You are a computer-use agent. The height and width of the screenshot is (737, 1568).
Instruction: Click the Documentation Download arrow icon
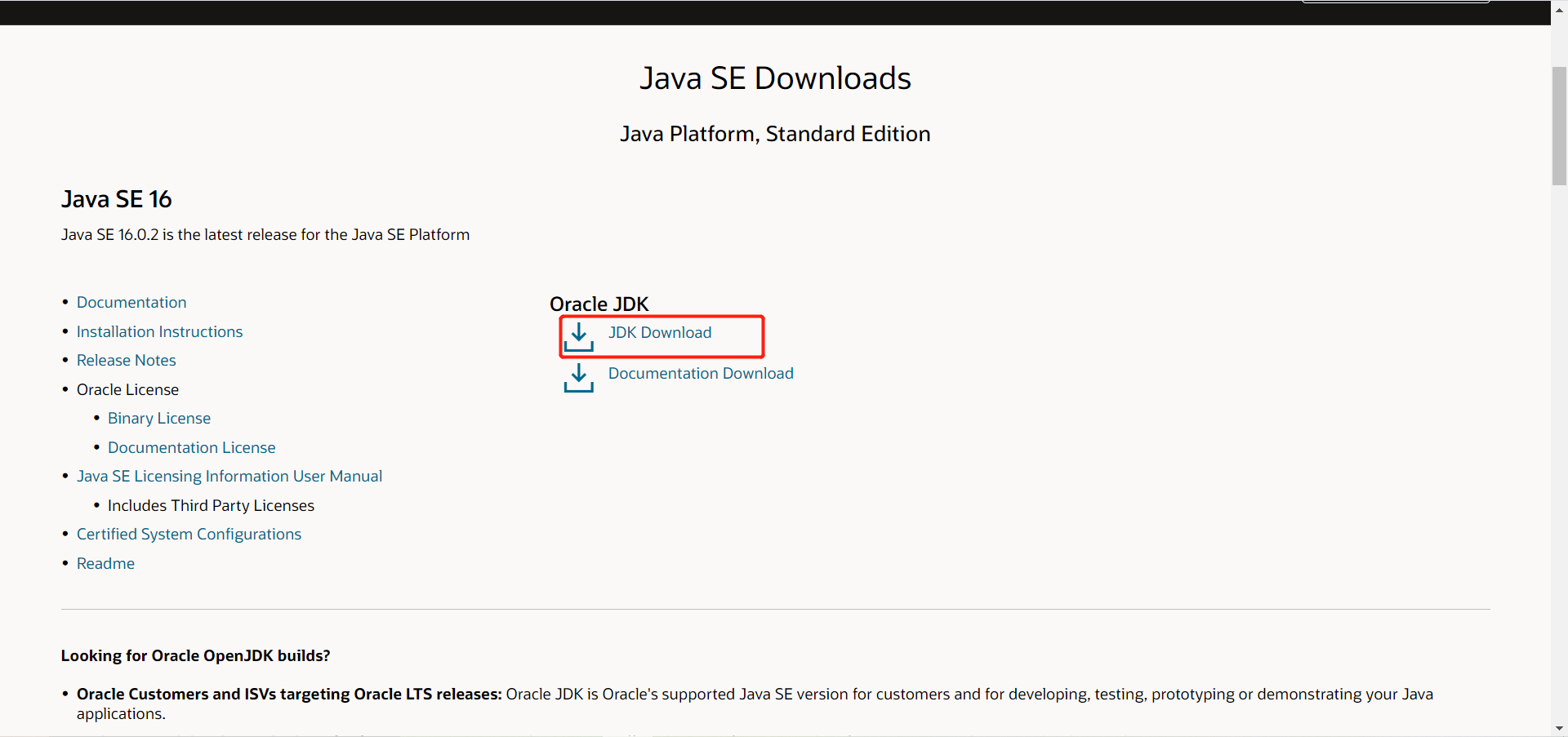[579, 378]
